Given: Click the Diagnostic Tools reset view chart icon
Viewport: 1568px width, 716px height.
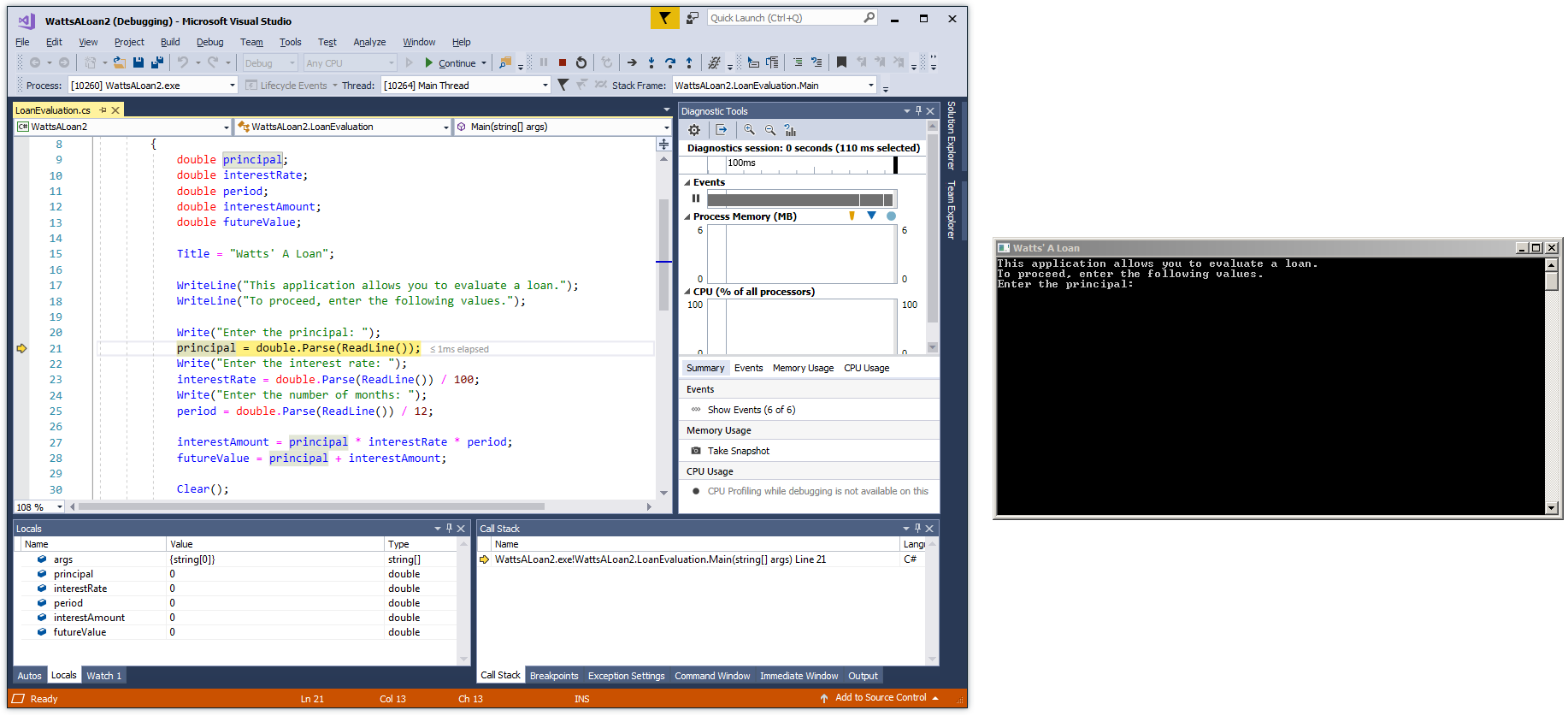Looking at the screenshot, I should tap(790, 130).
